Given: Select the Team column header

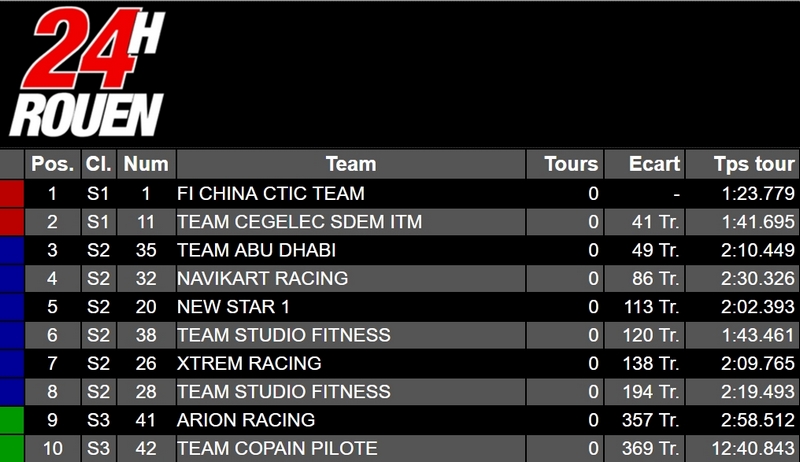Looking at the screenshot, I should [x=351, y=164].
